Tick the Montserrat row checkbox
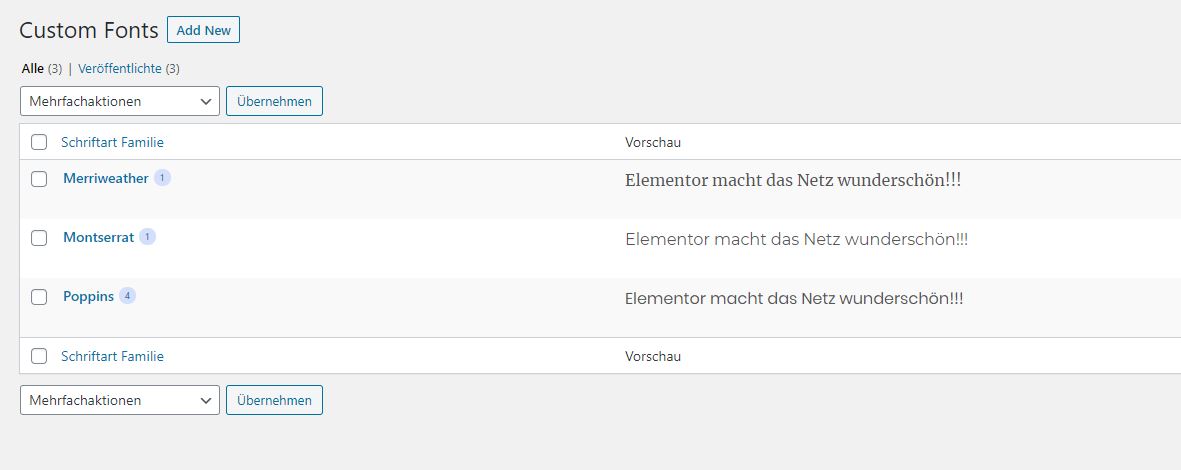 click(x=39, y=238)
